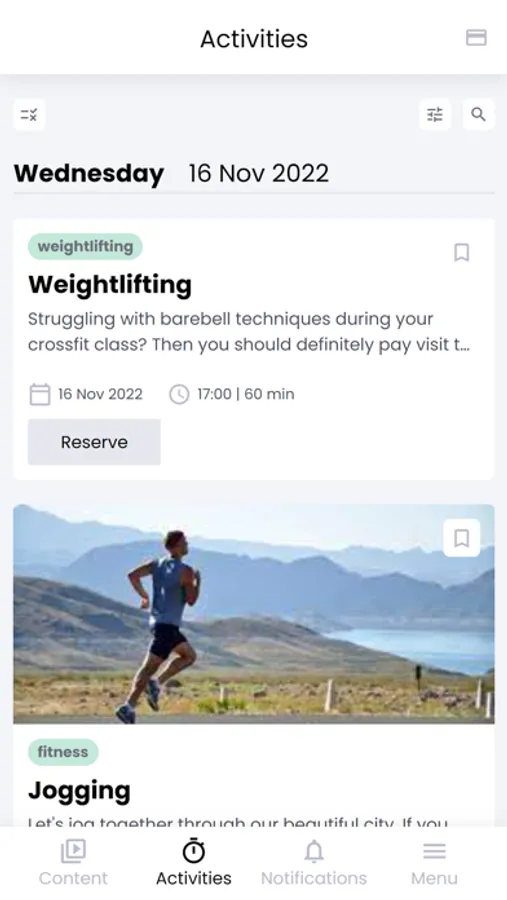Bookmark the Jogging activity

coord(462,538)
